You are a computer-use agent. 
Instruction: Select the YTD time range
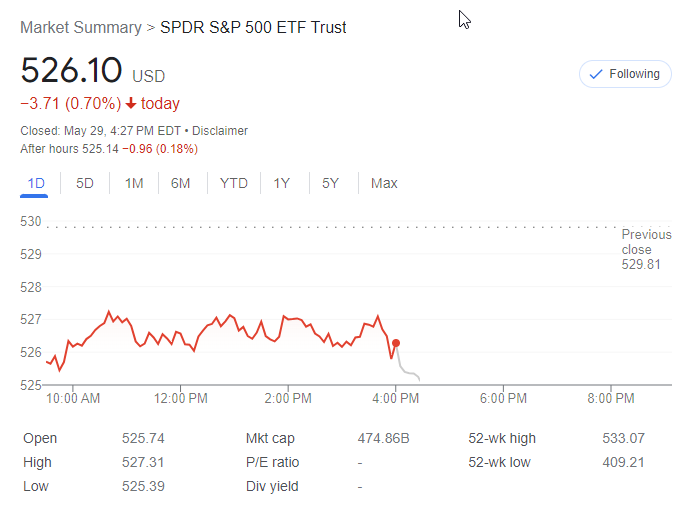234,183
